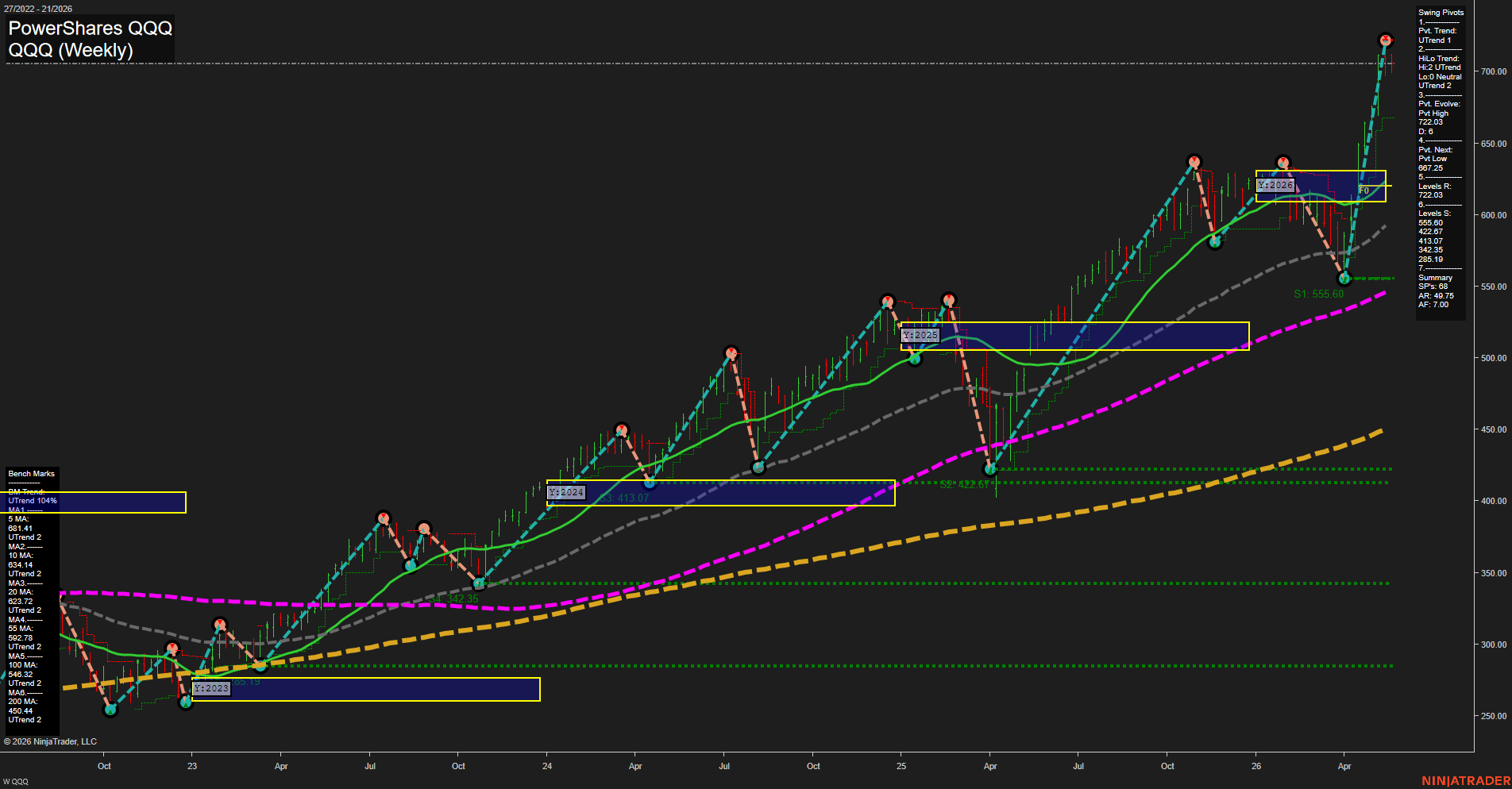Click the 550.00 price axis label
The image size is (1512, 789).
[1493, 287]
